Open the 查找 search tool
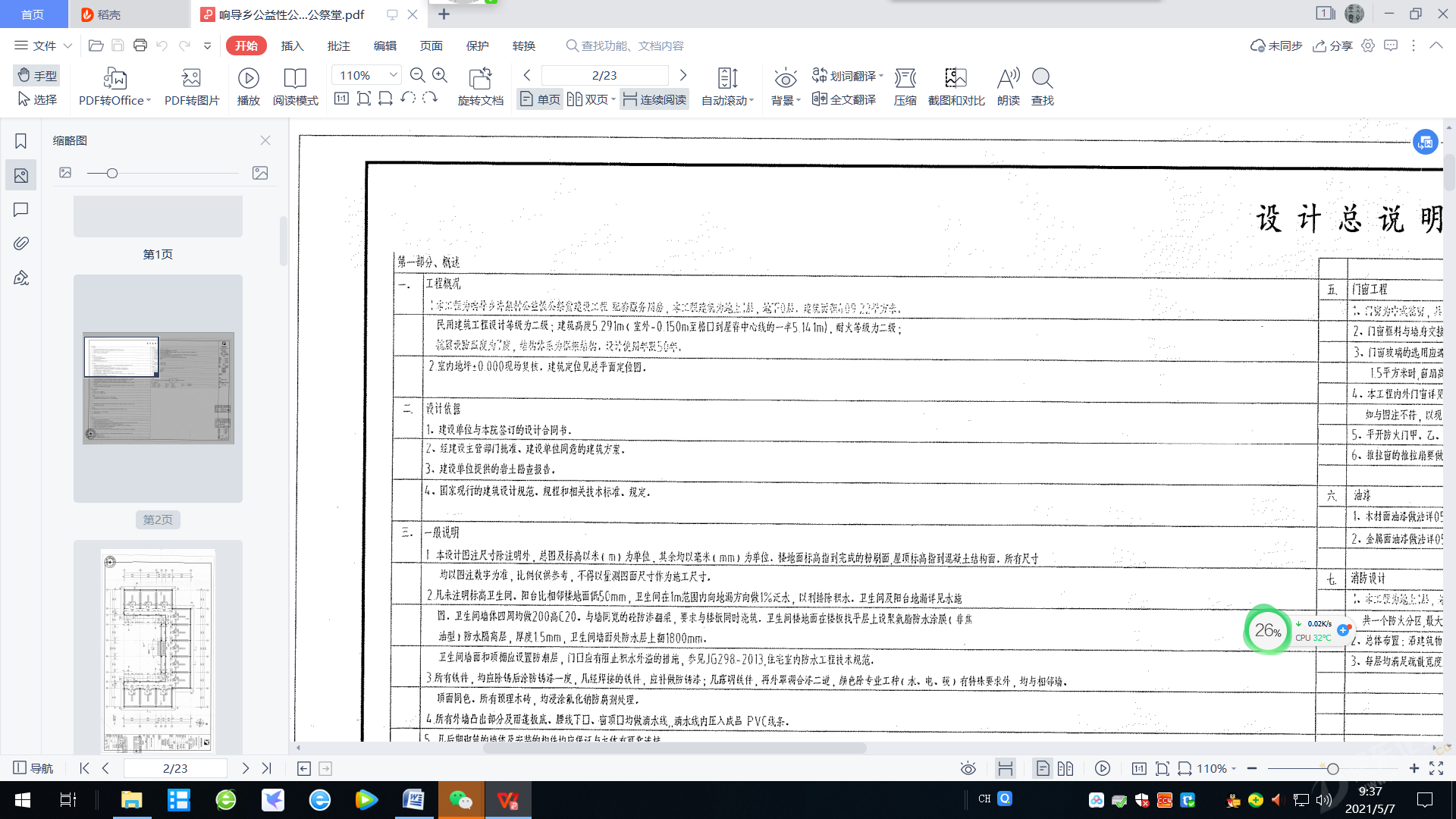The image size is (1456, 819). 1042,86
